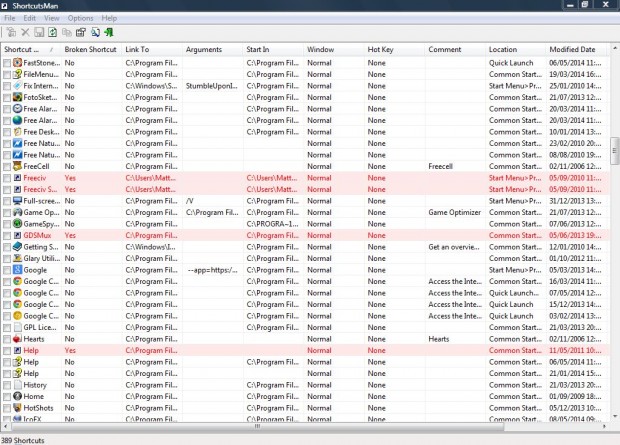Click the Hearts row icon
This screenshot has width=620, height=445.
pos(17,339)
